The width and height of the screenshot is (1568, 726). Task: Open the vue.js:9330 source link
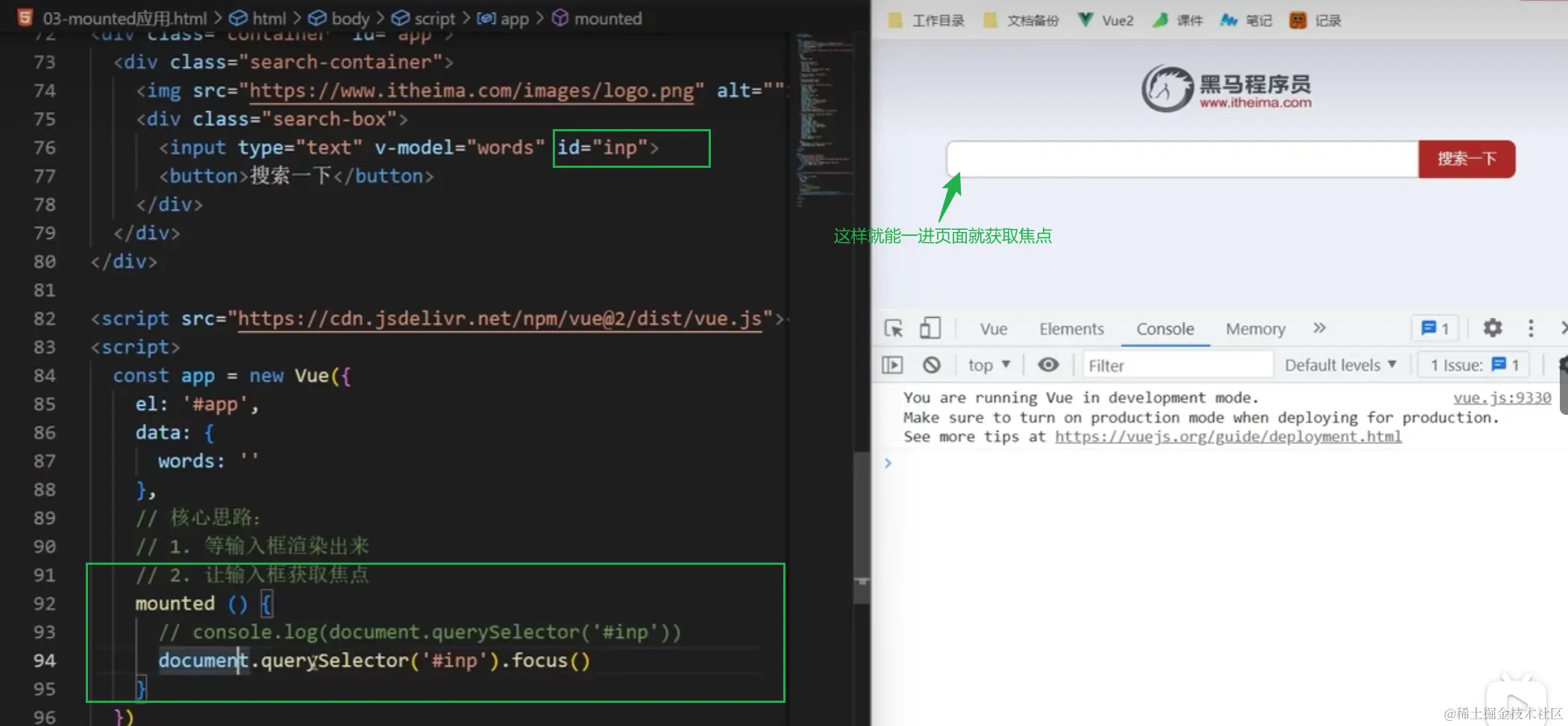[1502, 398]
